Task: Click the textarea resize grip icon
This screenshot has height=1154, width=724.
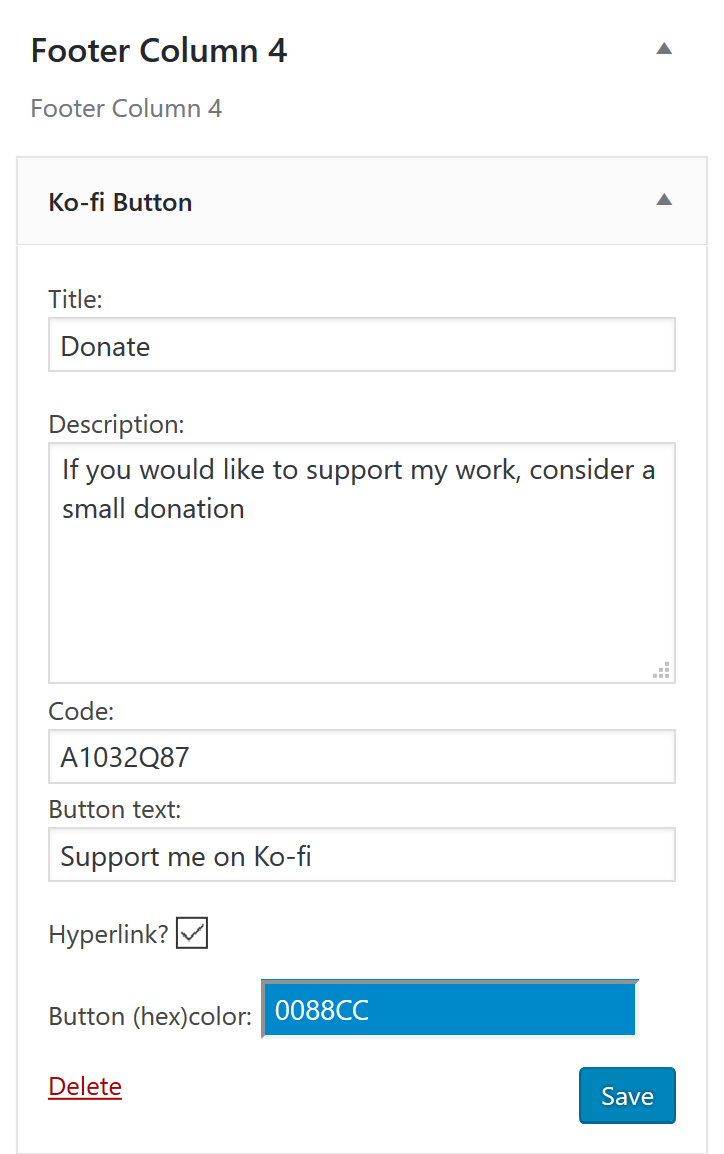Action: [661, 670]
